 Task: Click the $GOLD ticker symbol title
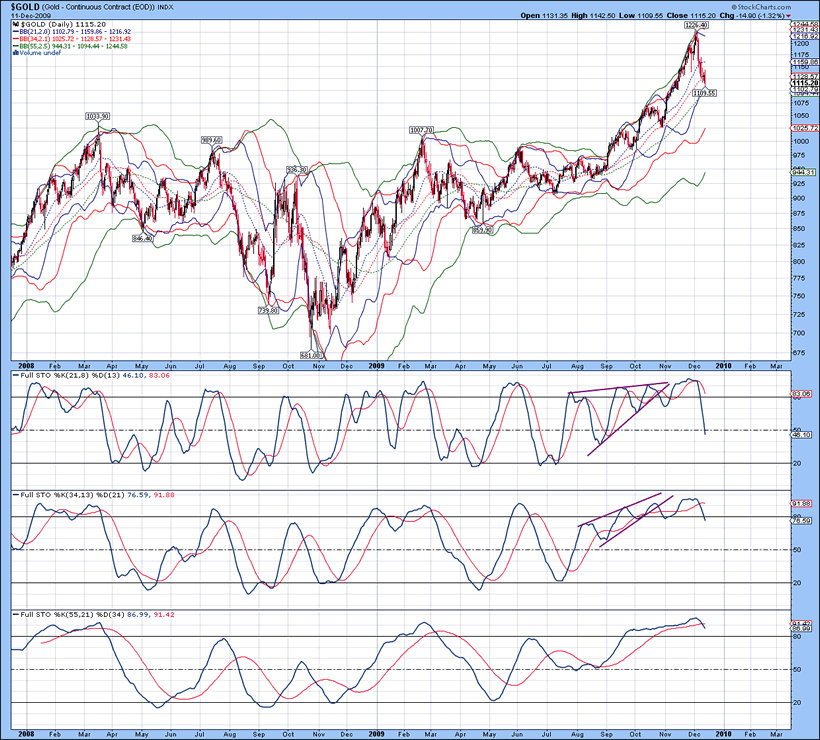tap(27, 6)
